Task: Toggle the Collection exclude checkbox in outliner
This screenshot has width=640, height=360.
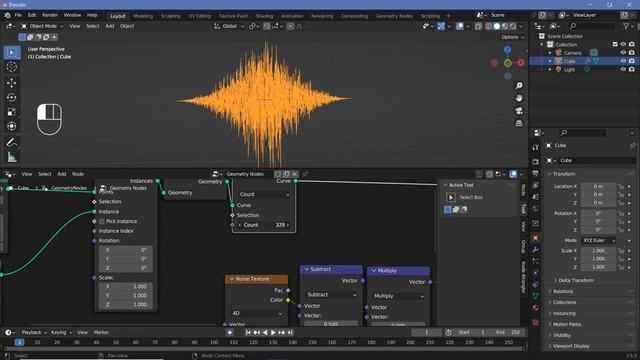Action: coord(615,44)
